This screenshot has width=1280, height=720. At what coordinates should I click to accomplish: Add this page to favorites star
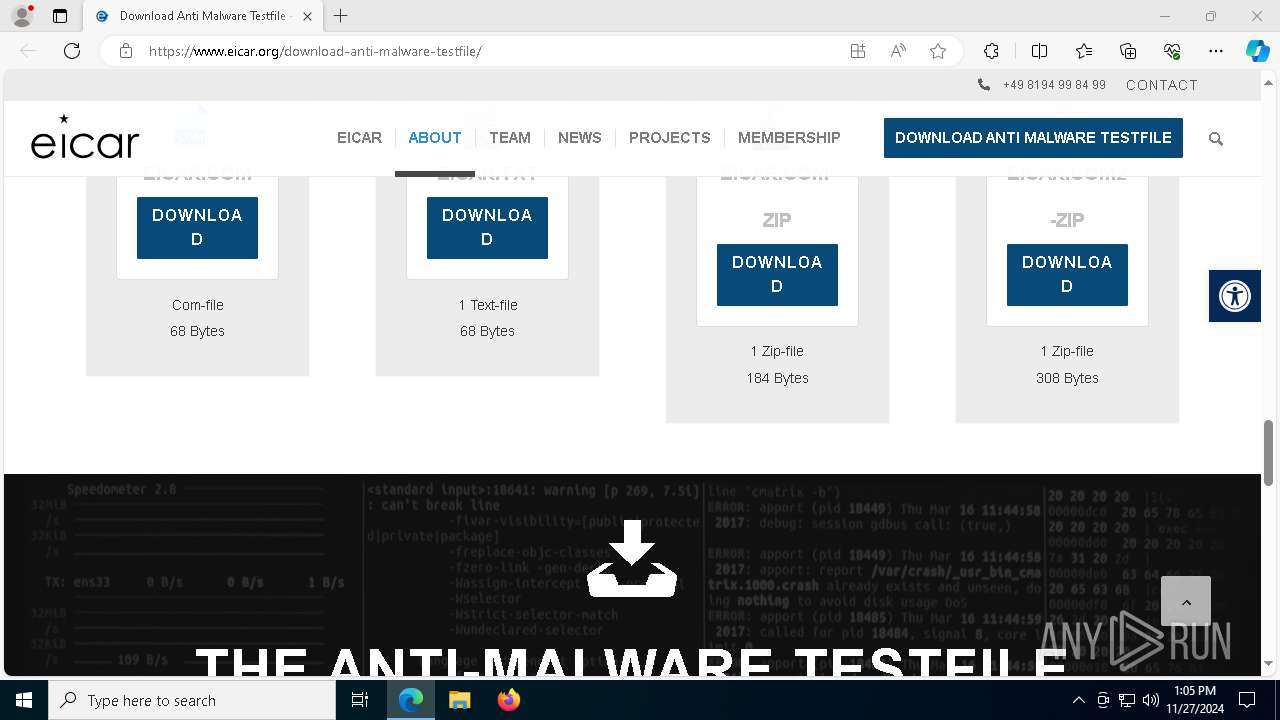click(x=938, y=51)
